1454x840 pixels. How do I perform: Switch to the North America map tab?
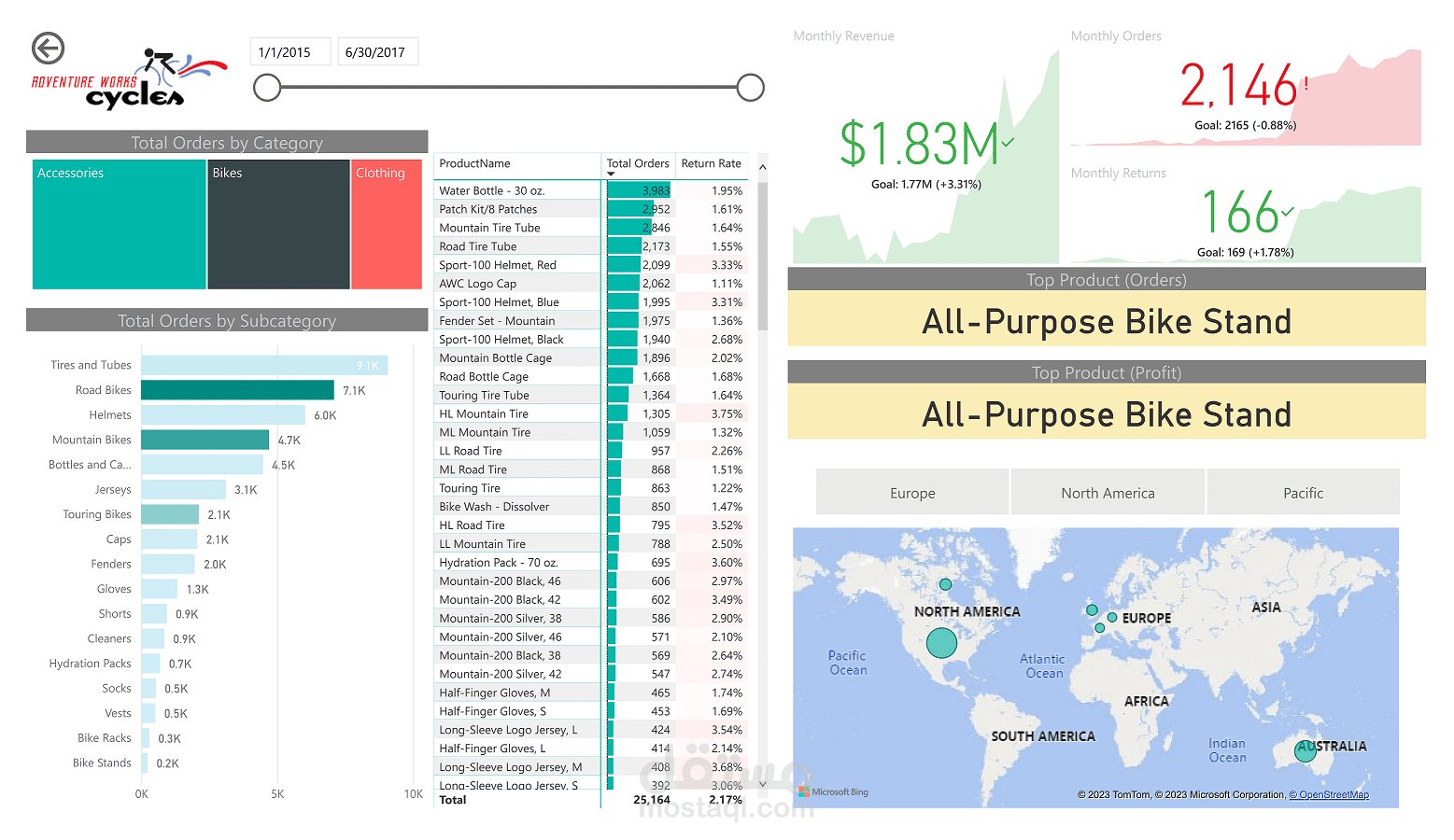pos(1108,492)
